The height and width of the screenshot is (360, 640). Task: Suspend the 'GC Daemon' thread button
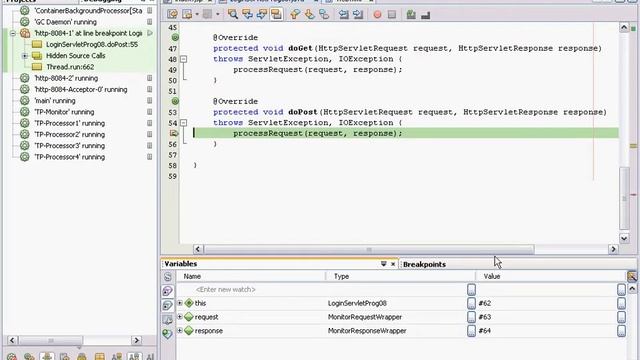(150, 22)
